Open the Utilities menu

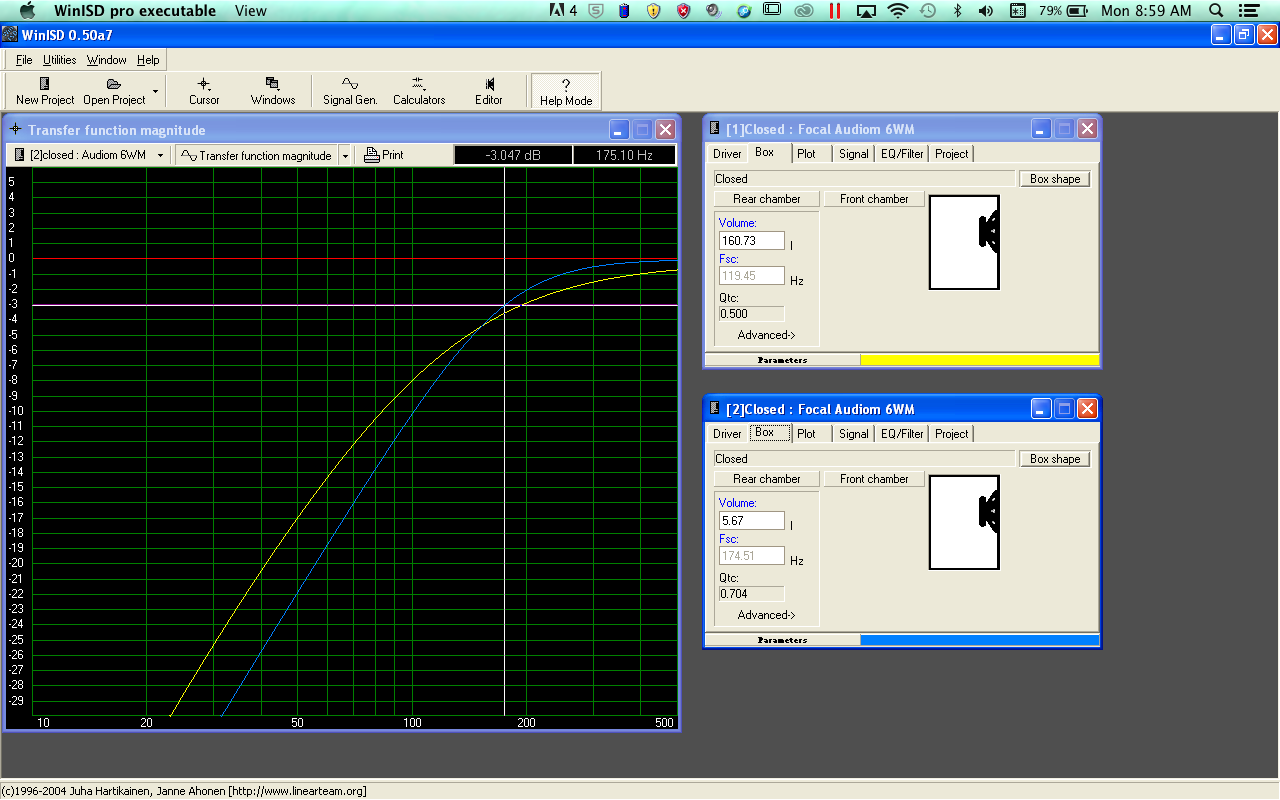tap(60, 60)
